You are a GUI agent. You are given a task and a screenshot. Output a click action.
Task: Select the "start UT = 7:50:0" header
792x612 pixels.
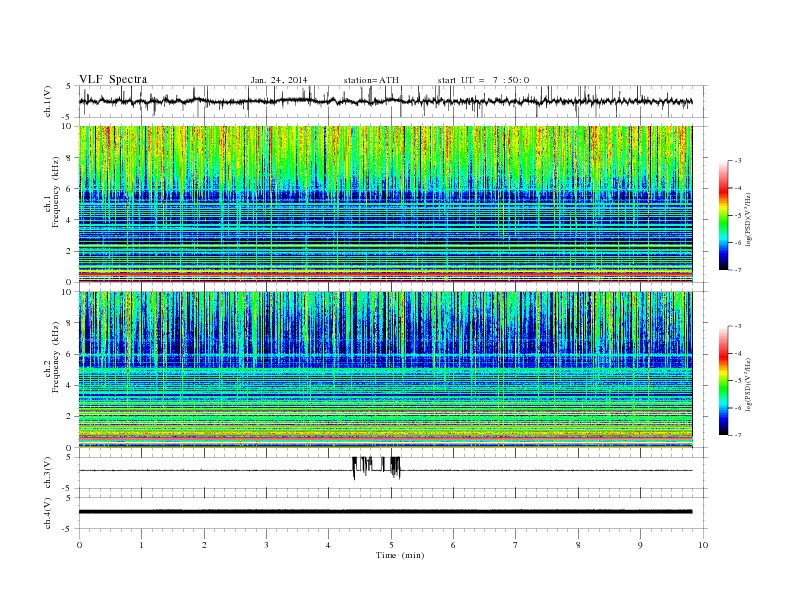pos(483,80)
